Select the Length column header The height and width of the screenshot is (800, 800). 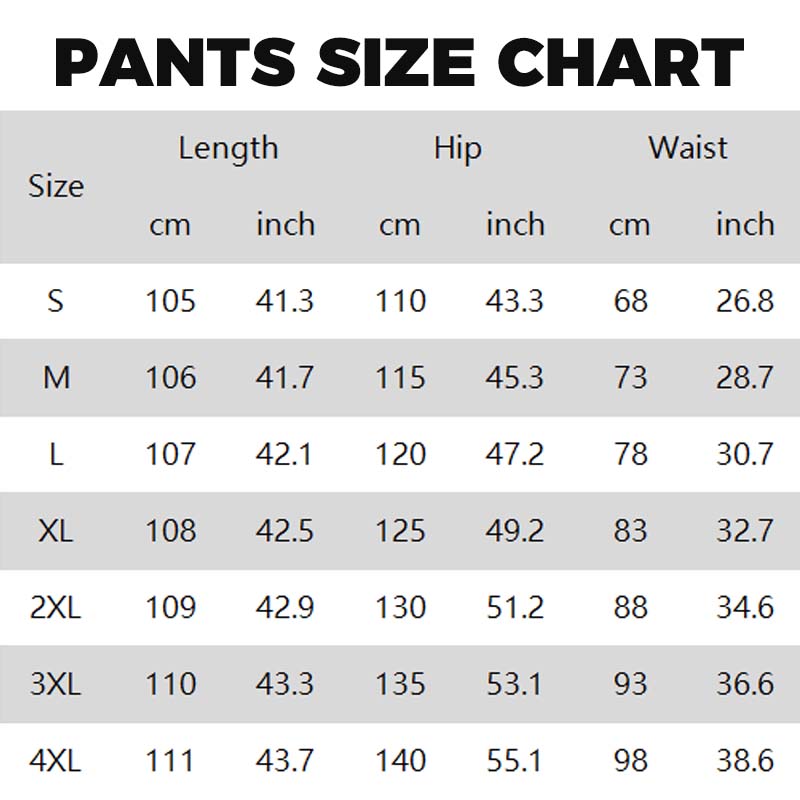228,149
